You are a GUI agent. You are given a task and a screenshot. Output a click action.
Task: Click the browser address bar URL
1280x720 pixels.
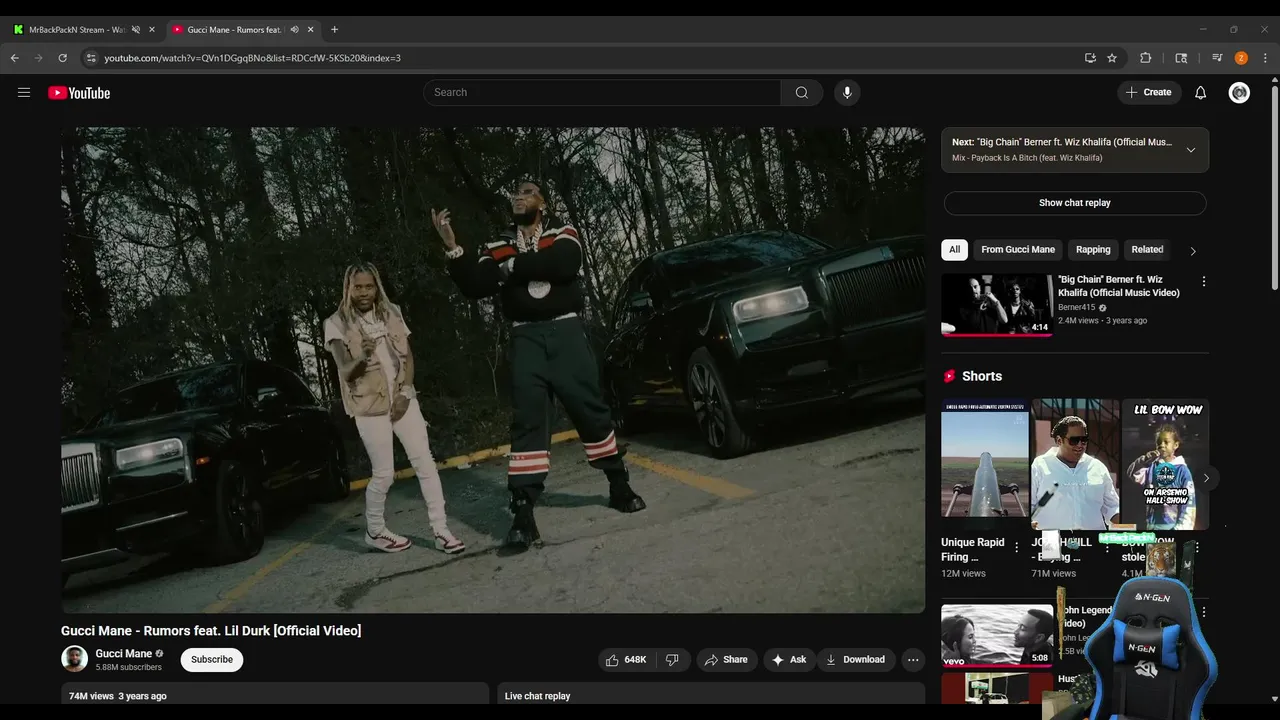pyautogui.click(x=252, y=58)
